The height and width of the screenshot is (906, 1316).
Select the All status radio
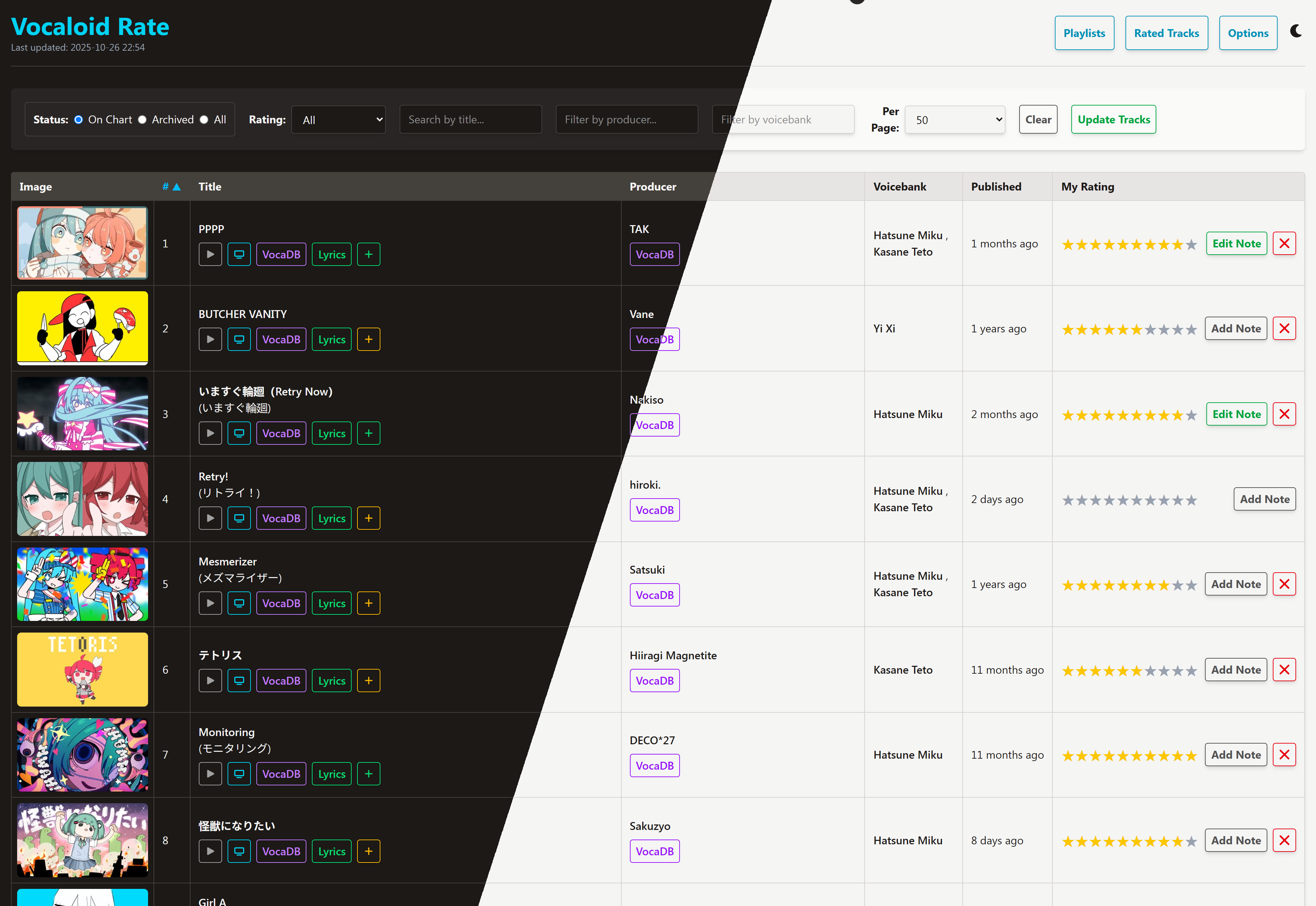click(x=204, y=120)
